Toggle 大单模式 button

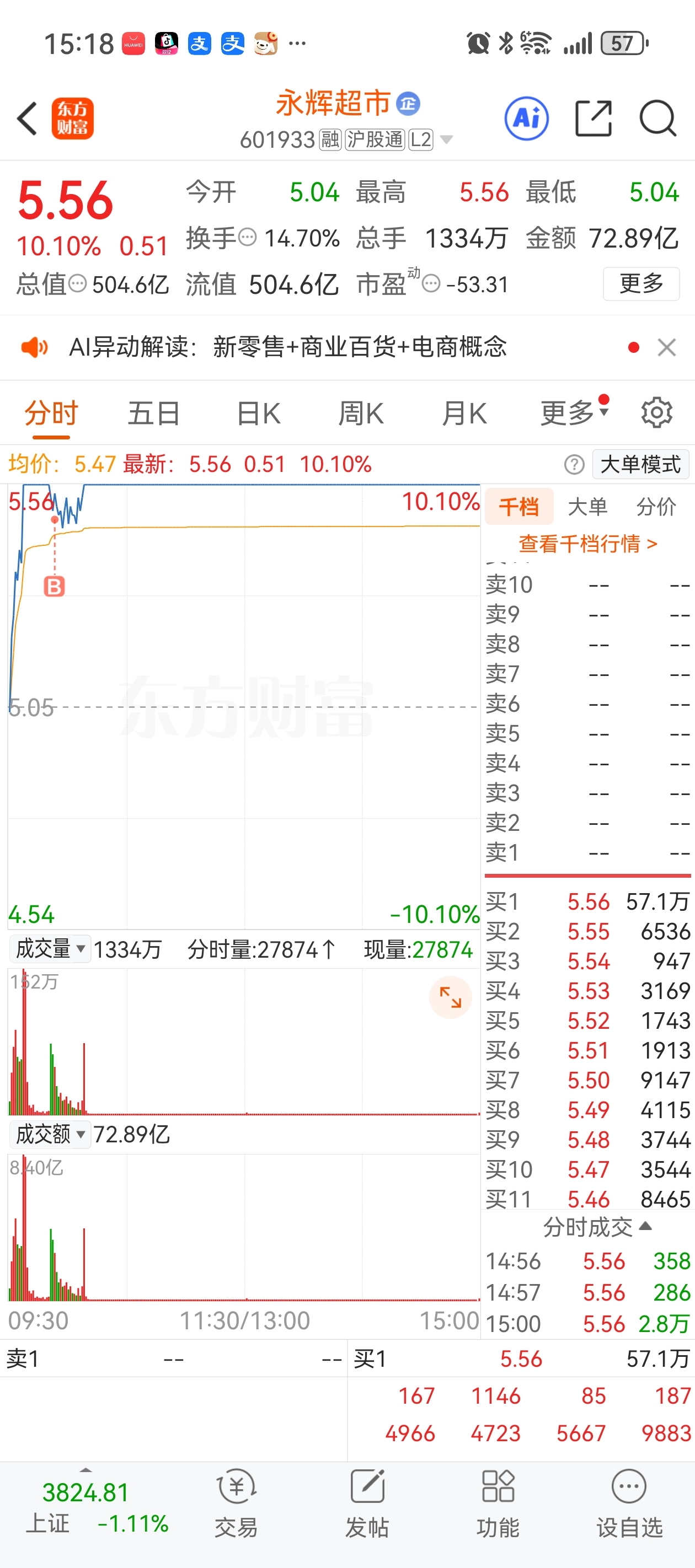point(640,464)
